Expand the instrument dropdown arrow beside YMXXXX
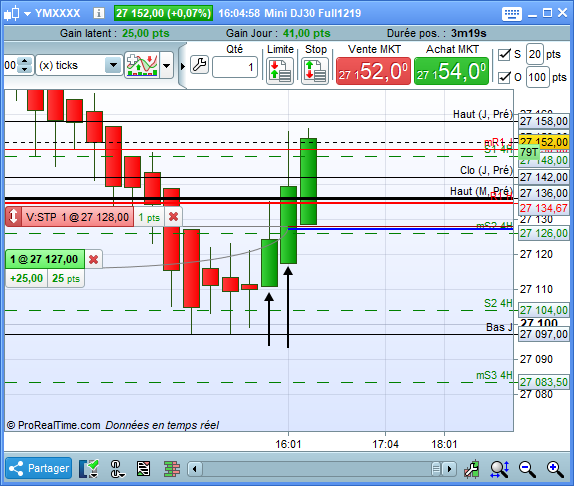The height and width of the screenshot is (486, 574). click(x=27, y=14)
